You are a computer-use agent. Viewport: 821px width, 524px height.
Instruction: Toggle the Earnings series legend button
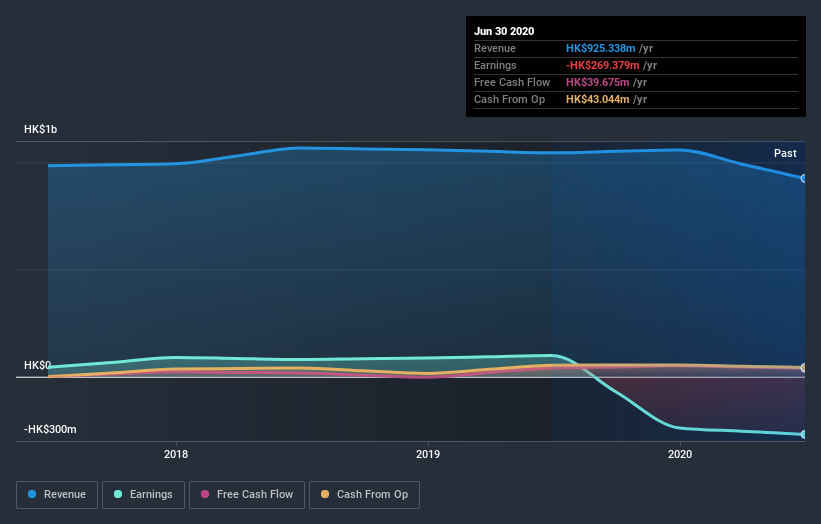(x=143, y=495)
